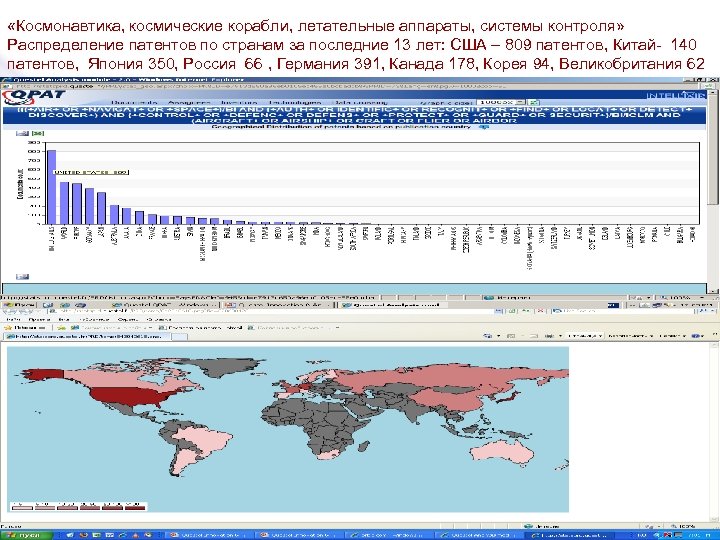Open the Assignees menu in QPAT

(189, 103)
